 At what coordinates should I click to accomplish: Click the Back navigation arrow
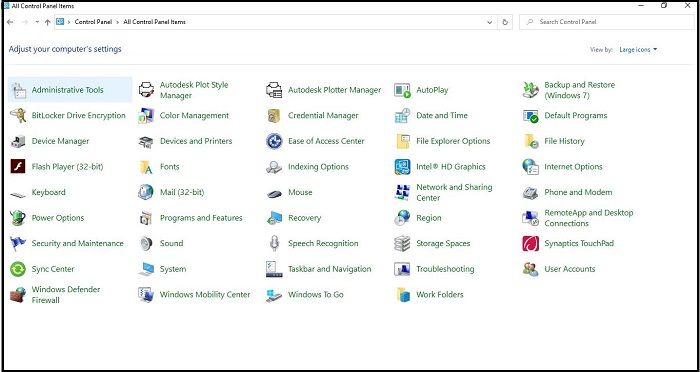[10, 22]
